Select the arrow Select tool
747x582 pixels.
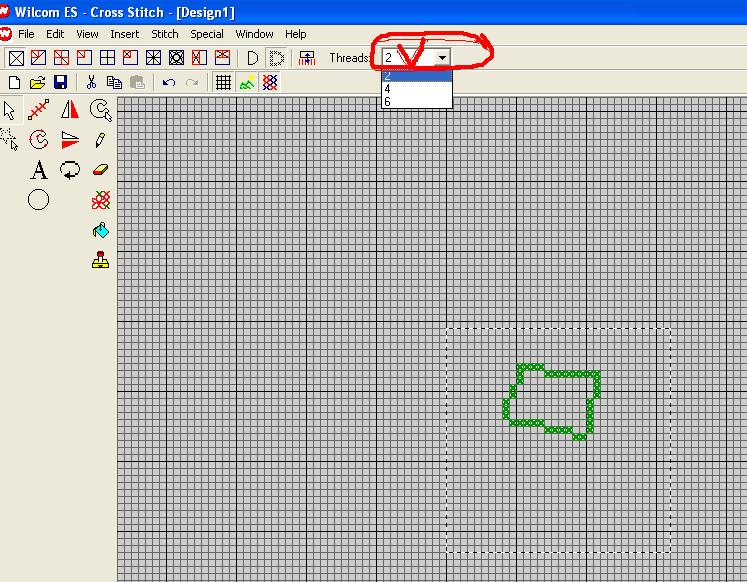[x=10, y=110]
